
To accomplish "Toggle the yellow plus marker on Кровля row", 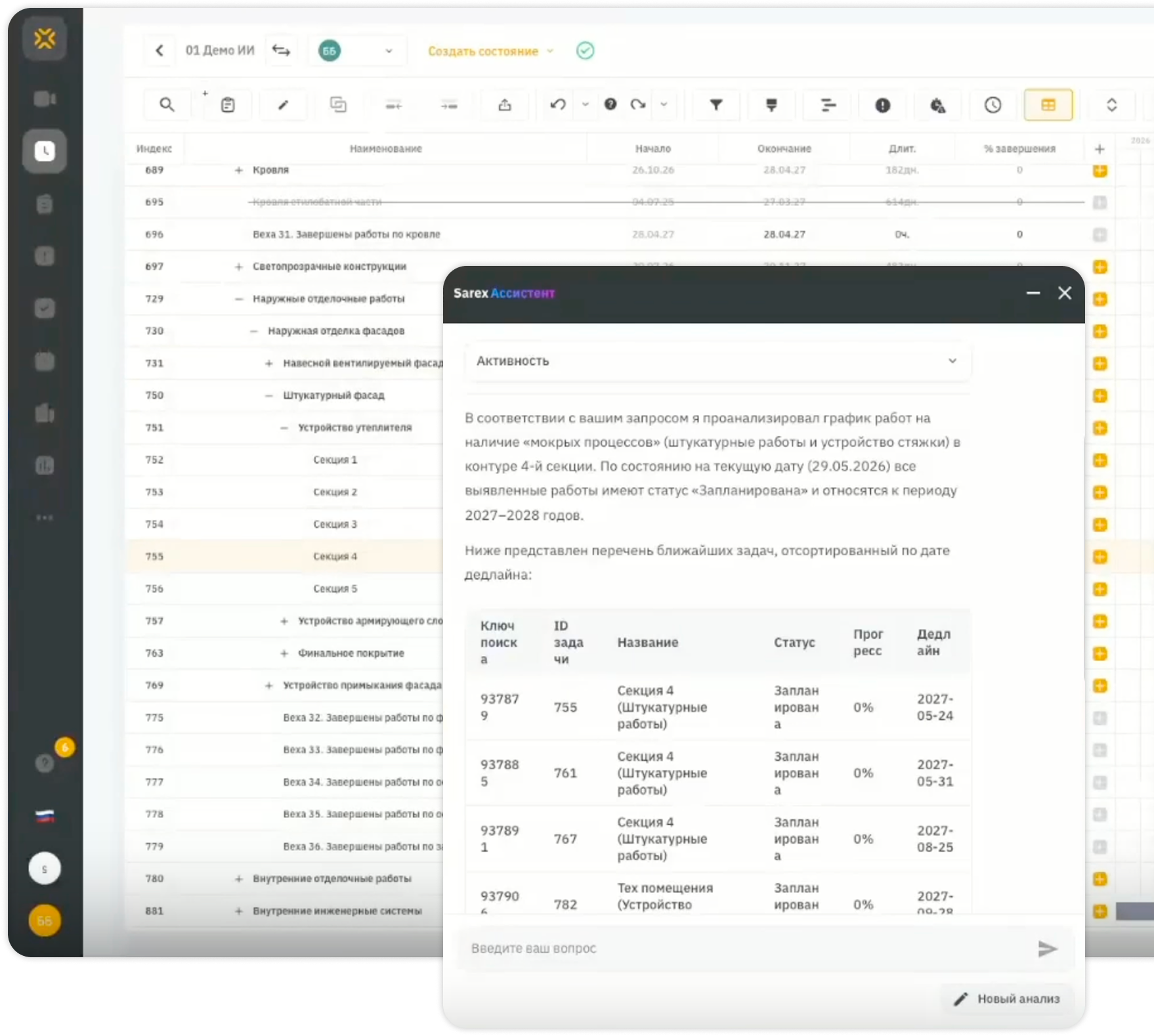I will point(1100,171).
